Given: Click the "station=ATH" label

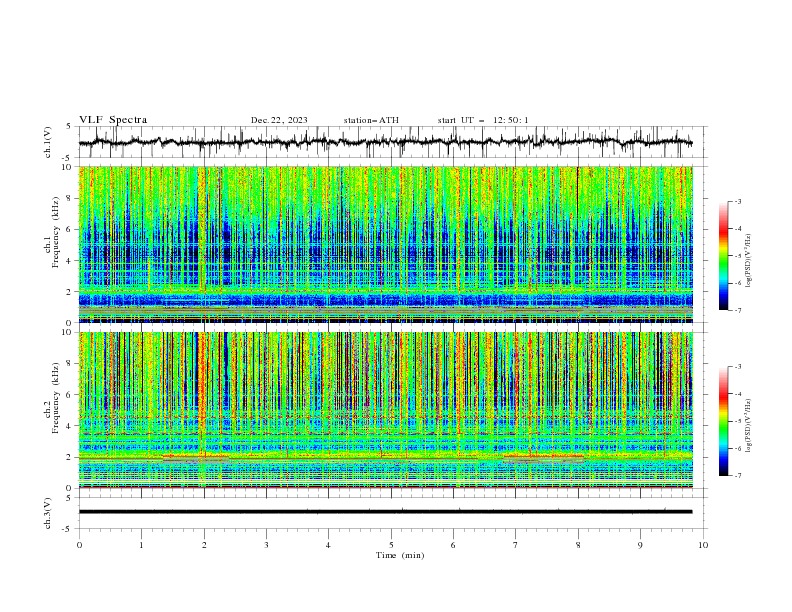Looking at the screenshot, I should 371,120.
